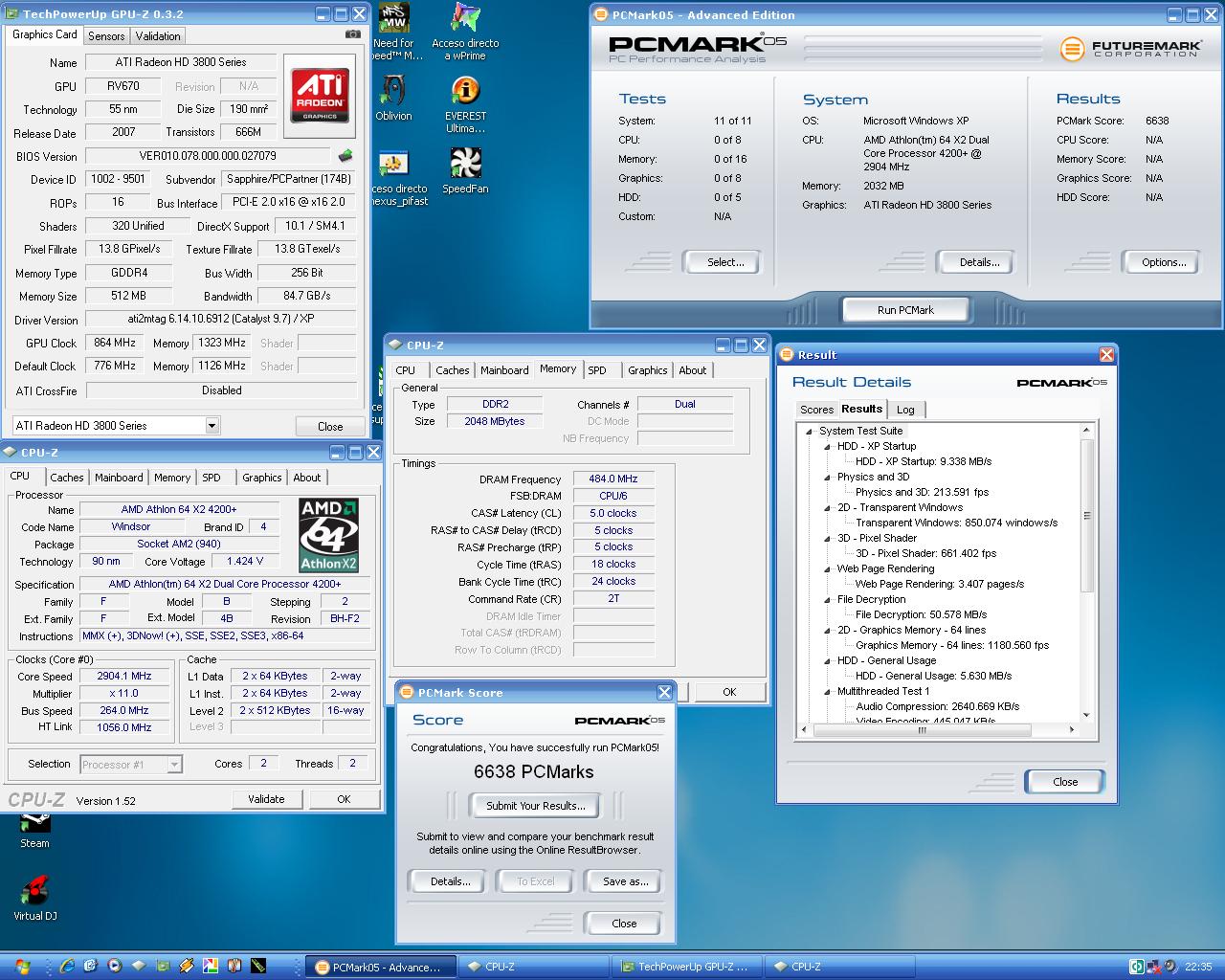This screenshot has height=980, width=1225.
Task: Click Submit Your Results... button
Action: 536,806
